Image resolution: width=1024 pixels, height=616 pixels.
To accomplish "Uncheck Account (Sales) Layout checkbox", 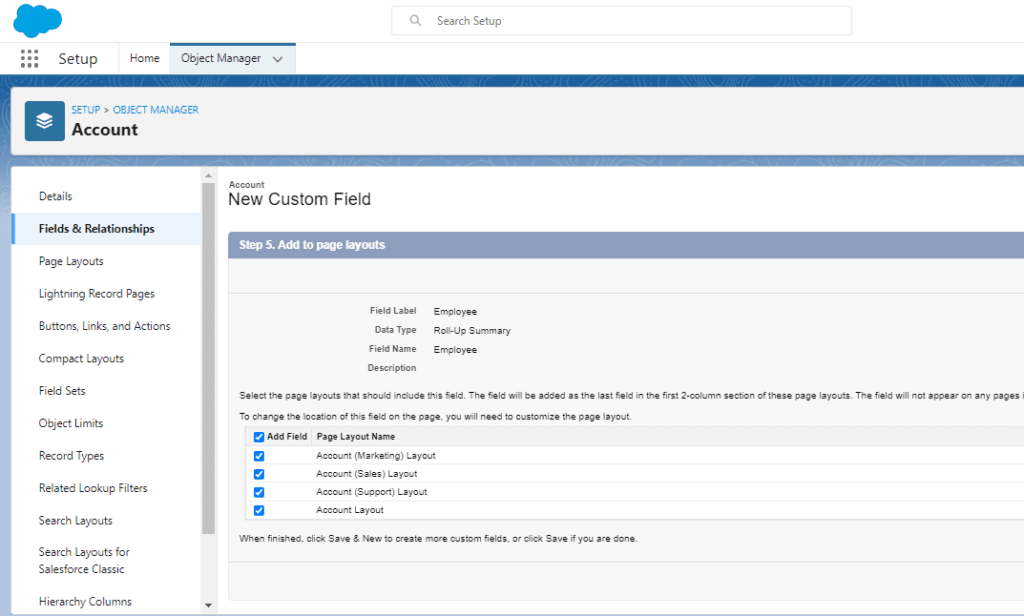I will tap(259, 474).
